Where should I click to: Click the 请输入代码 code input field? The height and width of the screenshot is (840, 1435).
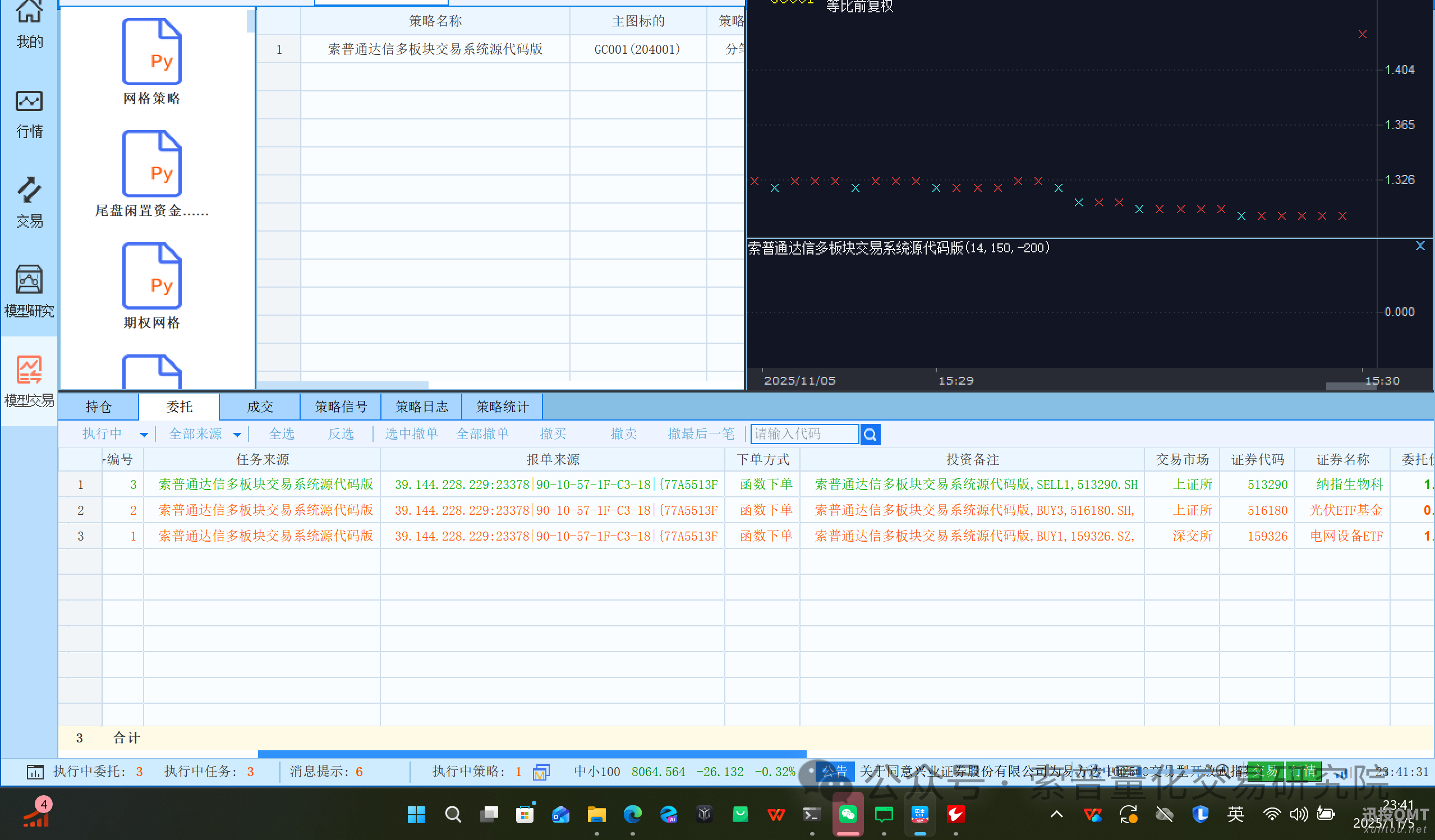804,433
